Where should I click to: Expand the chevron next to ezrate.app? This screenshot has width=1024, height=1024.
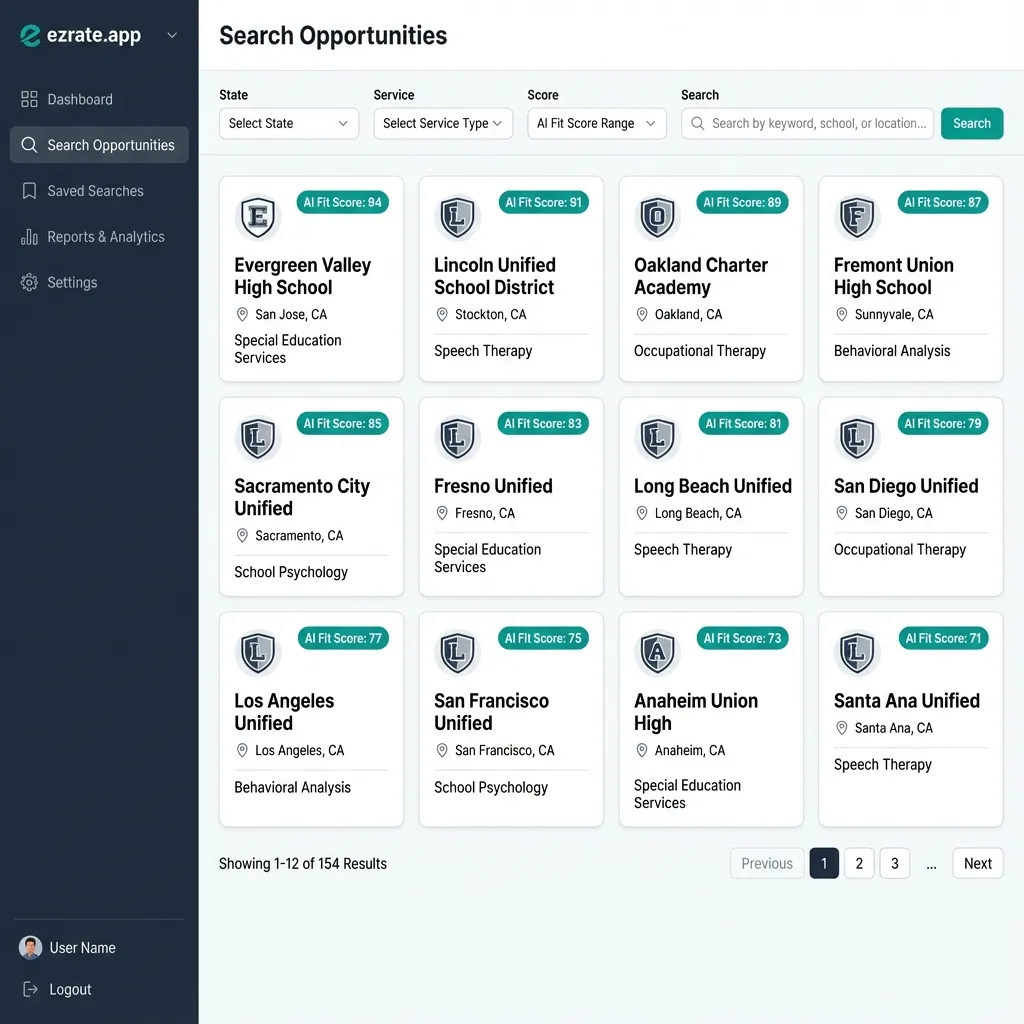(170, 35)
